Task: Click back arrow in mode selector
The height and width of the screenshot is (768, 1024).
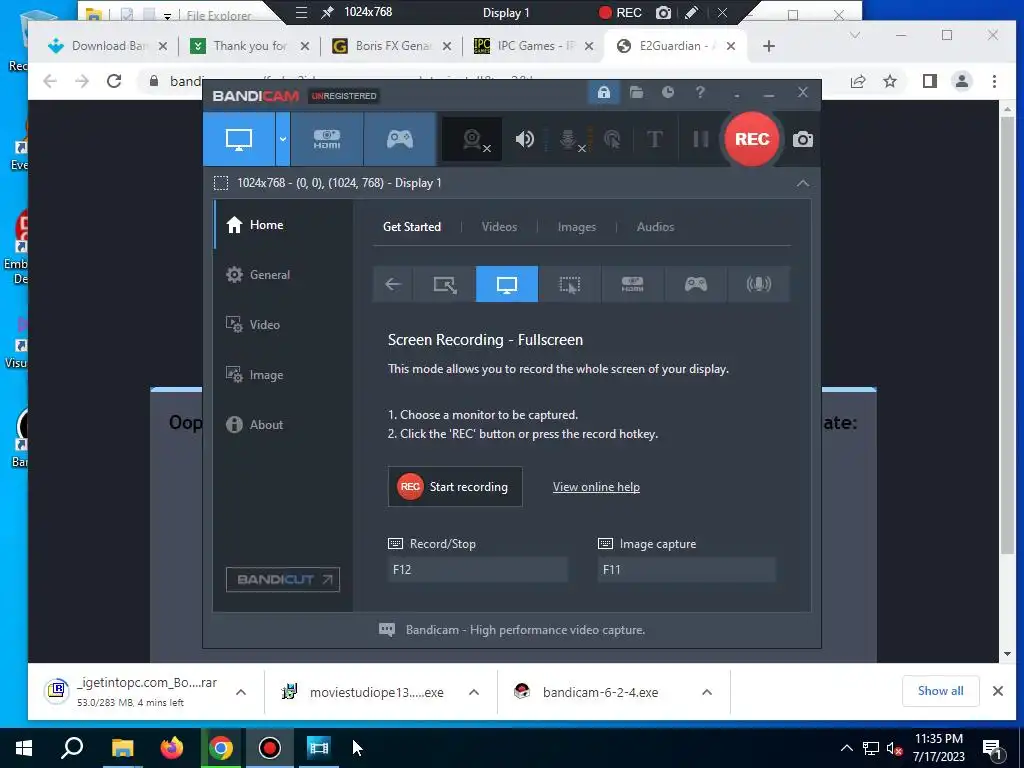Action: (392, 284)
